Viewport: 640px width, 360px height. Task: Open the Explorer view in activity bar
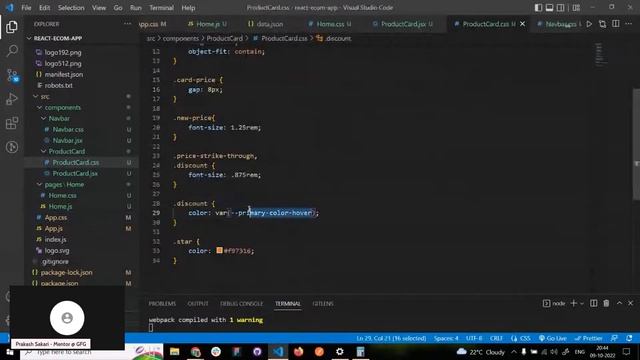12,27
